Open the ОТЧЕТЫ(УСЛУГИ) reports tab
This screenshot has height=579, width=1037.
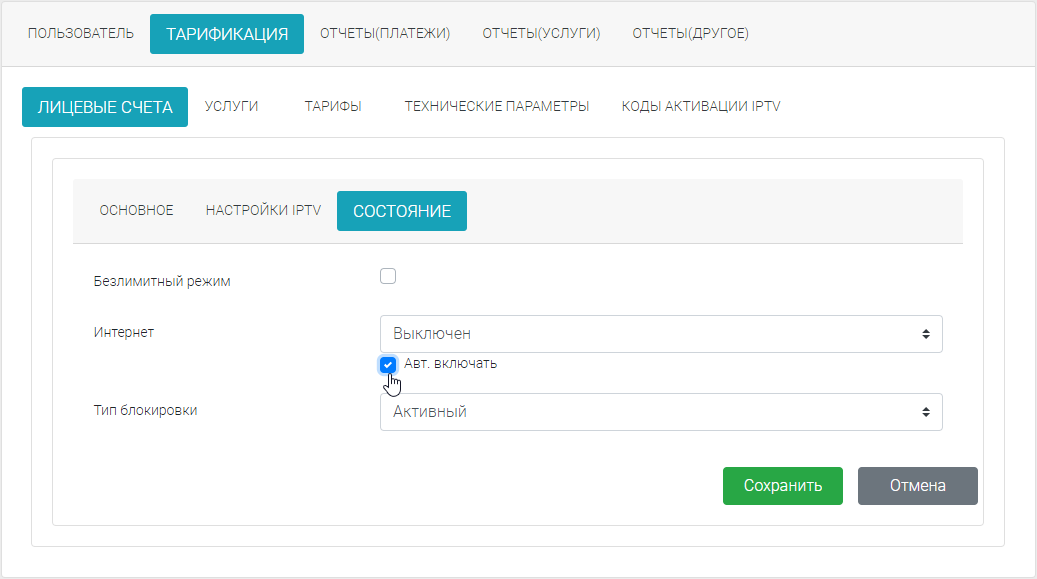(541, 32)
